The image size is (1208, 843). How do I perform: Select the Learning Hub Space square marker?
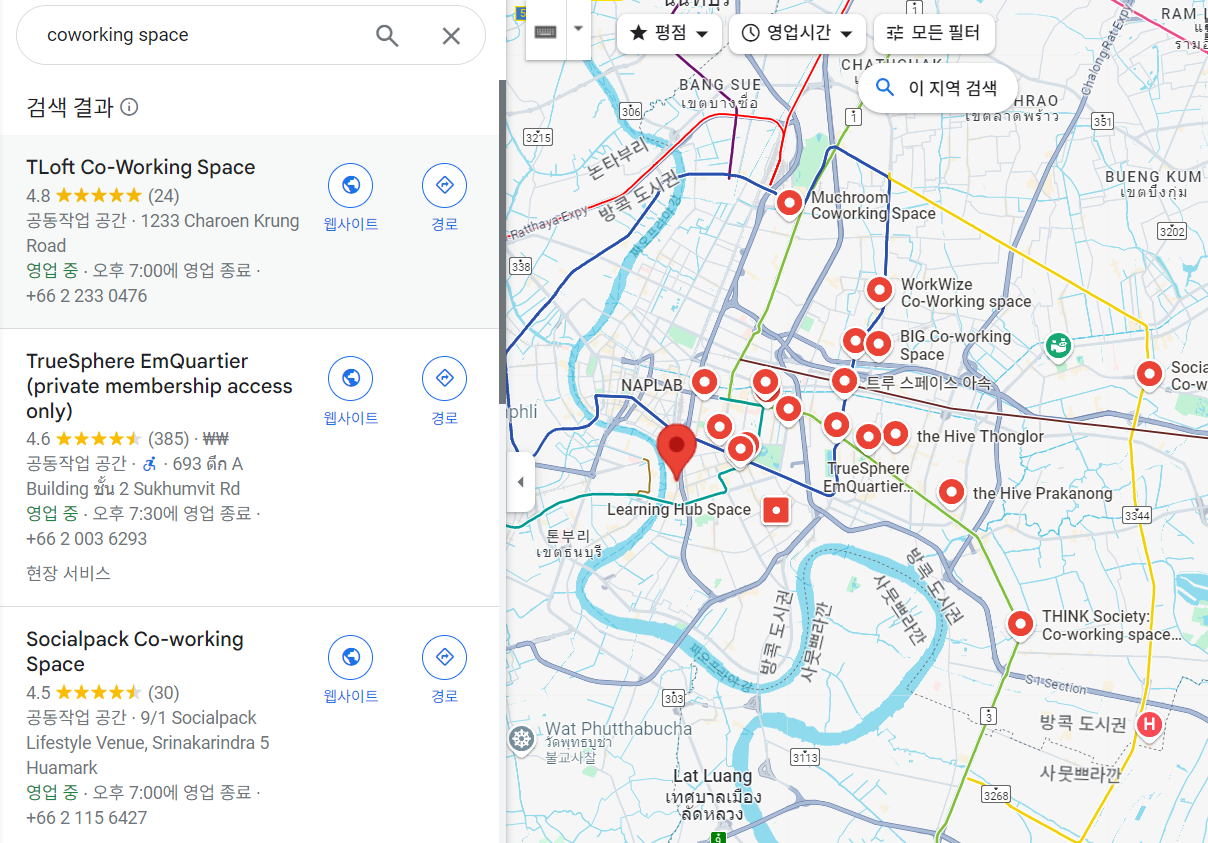(x=776, y=511)
